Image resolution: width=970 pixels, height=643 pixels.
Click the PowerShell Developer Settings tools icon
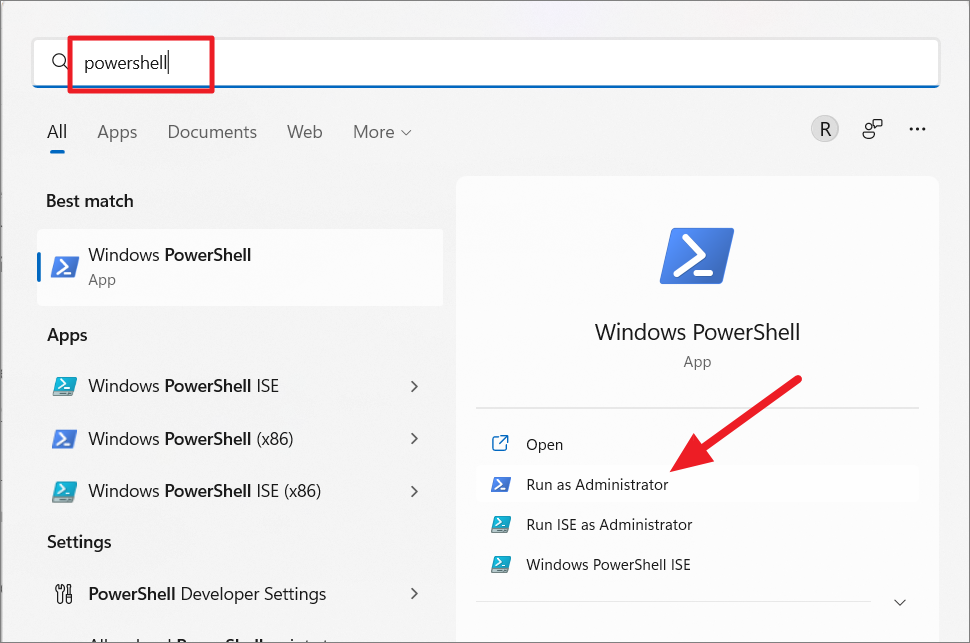click(64, 594)
